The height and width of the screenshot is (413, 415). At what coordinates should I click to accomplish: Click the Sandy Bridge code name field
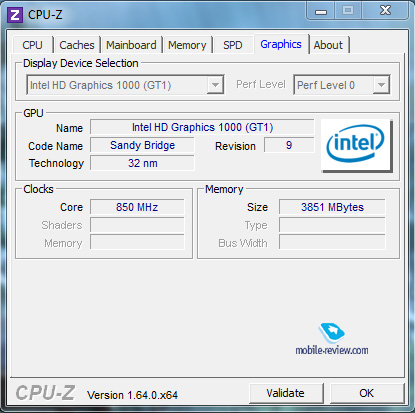click(x=142, y=145)
